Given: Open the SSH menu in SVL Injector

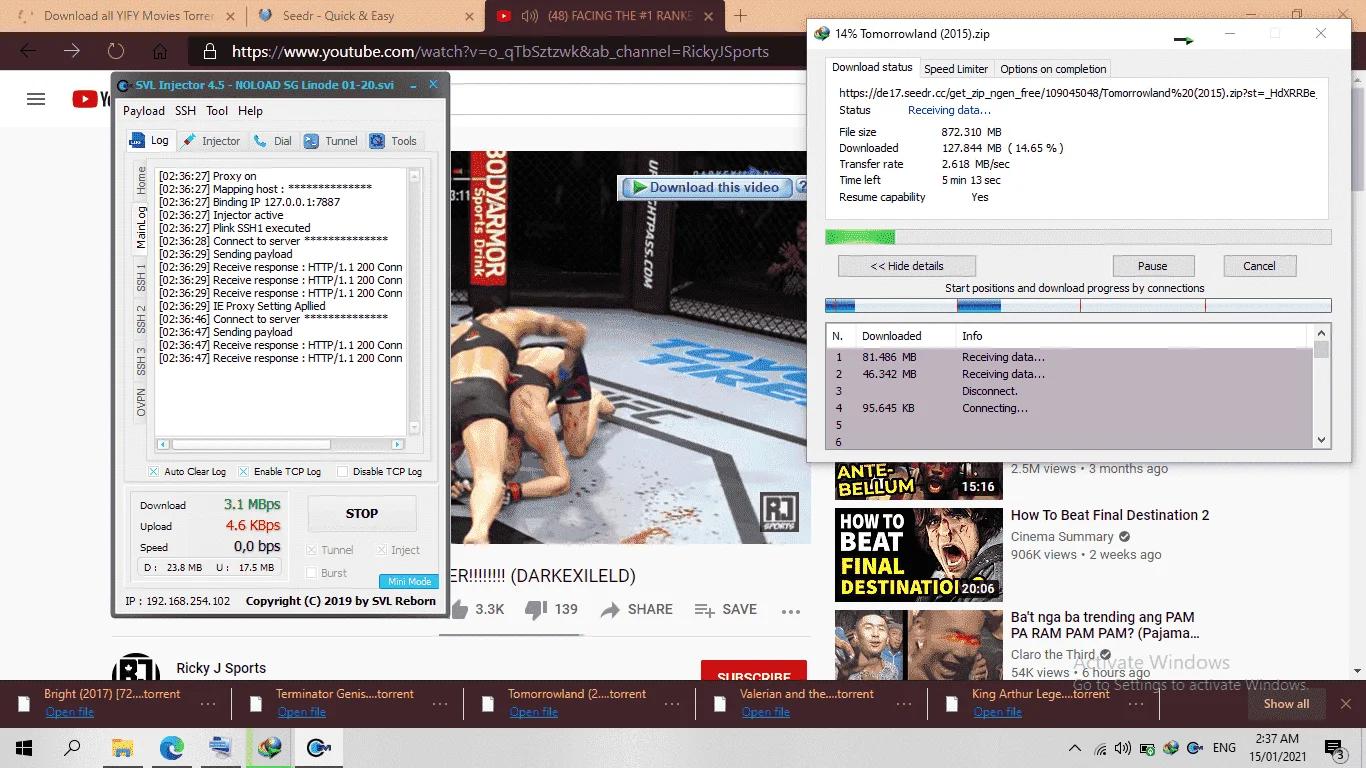Looking at the screenshot, I should pyautogui.click(x=185, y=111).
